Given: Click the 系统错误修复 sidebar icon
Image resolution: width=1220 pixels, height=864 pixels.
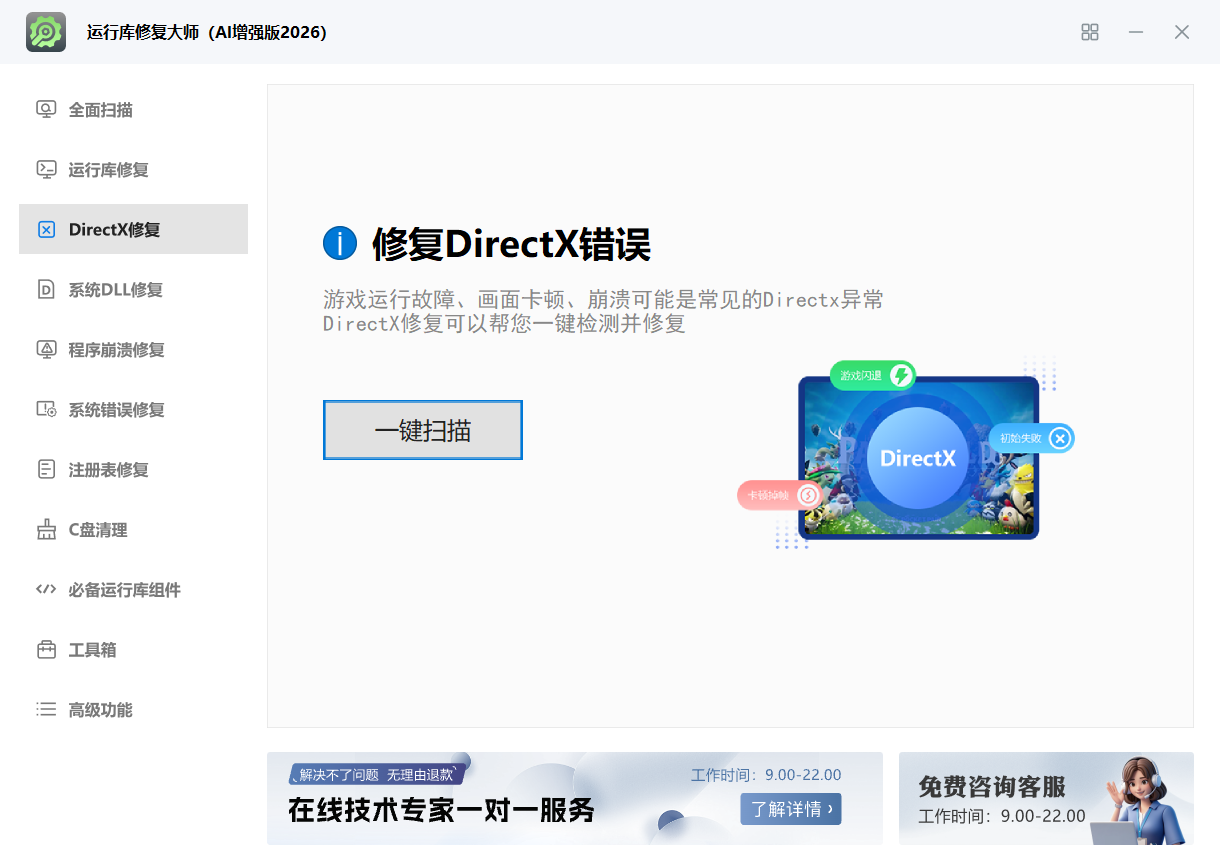Looking at the screenshot, I should (x=46, y=410).
